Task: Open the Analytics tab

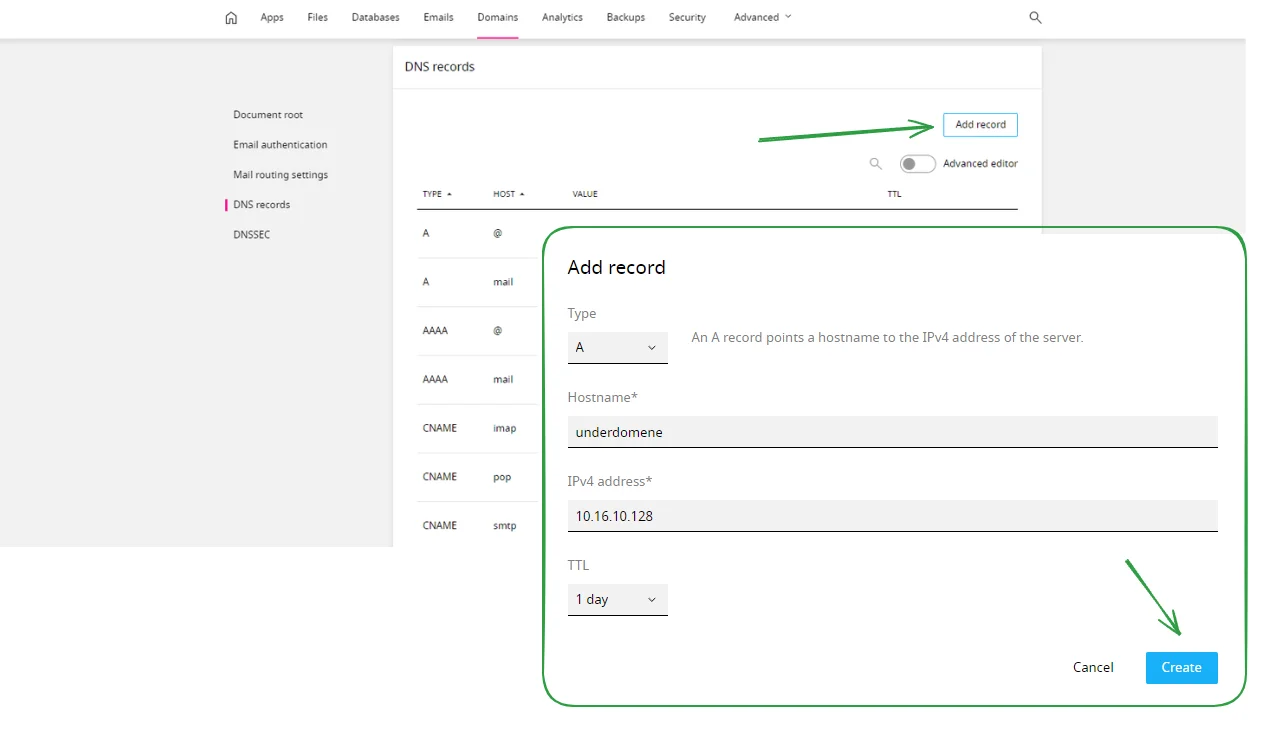Action: pyautogui.click(x=562, y=18)
